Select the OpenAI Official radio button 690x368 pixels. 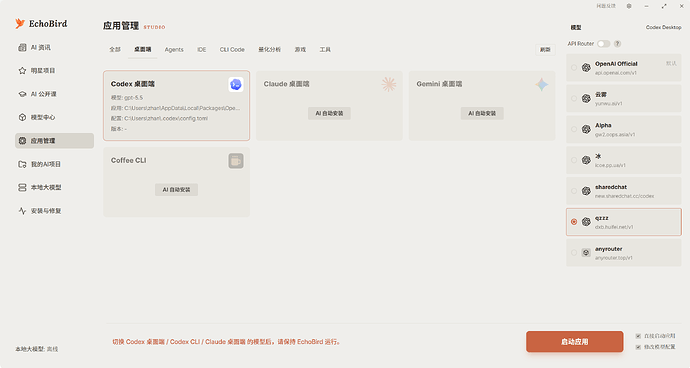coord(574,68)
